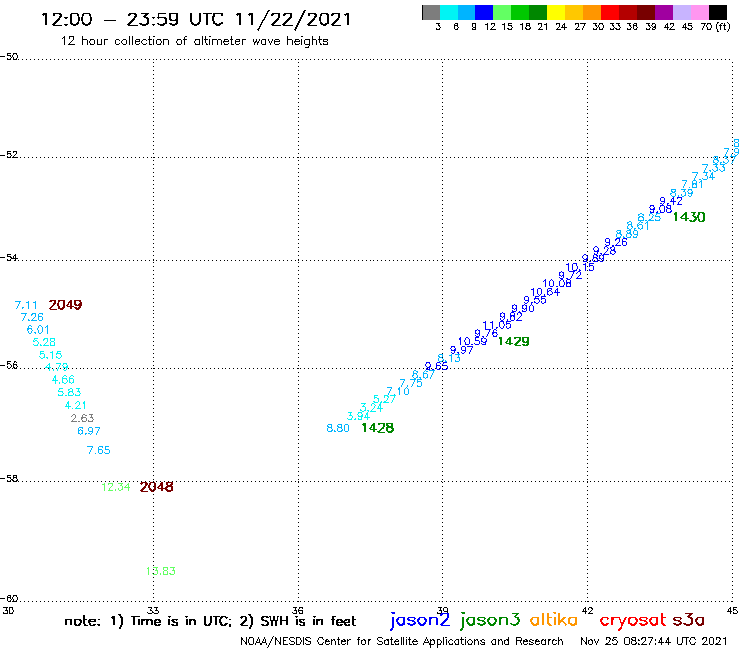
Task: Click the blue value '10.08'
Action: [557, 283]
